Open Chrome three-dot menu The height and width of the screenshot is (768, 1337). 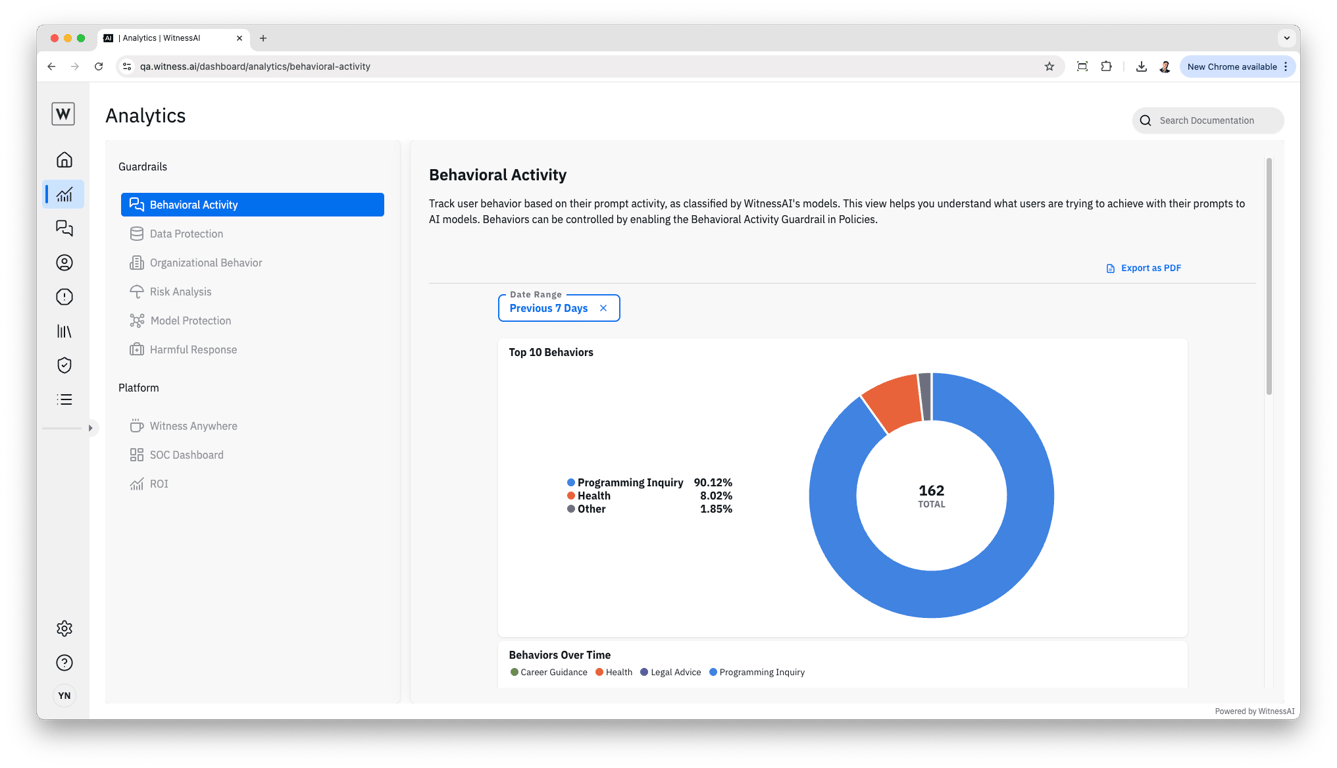(1286, 67)
